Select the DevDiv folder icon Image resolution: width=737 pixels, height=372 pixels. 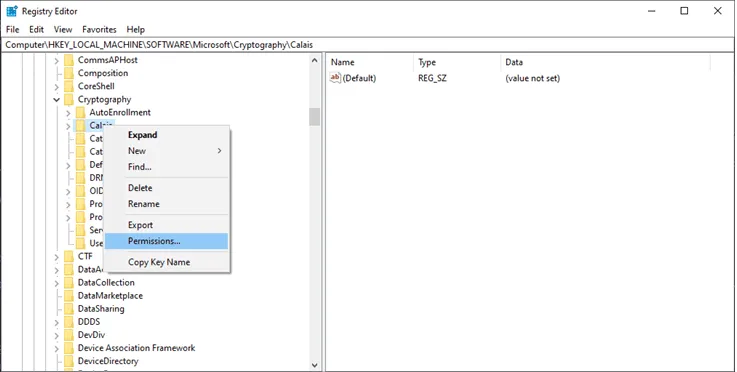click(69, 335)
